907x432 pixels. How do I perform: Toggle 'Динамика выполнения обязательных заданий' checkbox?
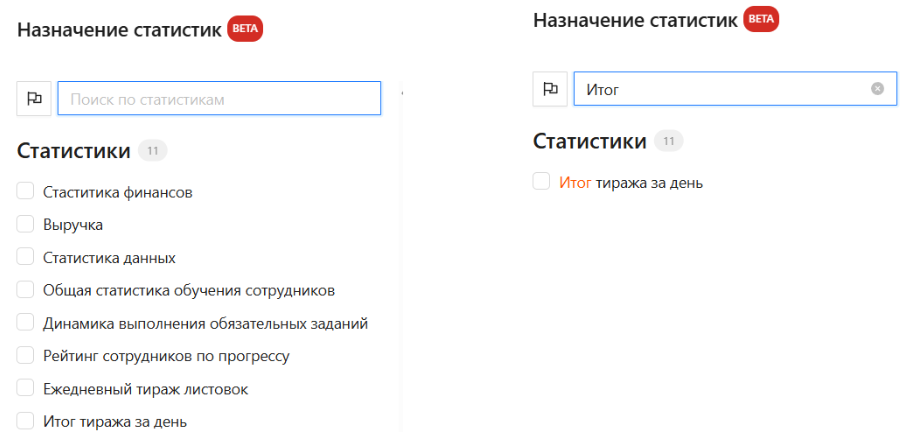pyautogui.click(x=26, y=323)
